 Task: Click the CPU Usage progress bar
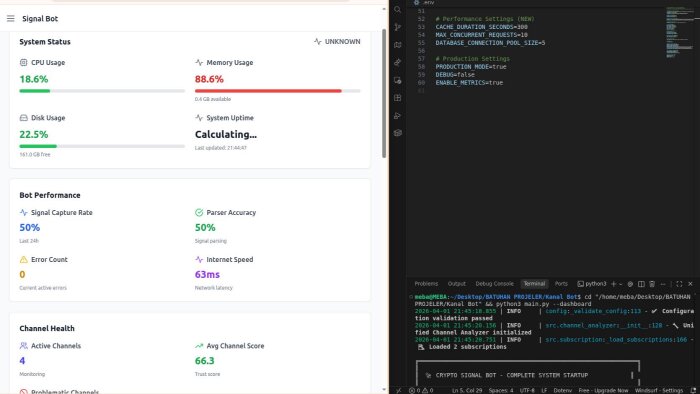tap(102, 91)
